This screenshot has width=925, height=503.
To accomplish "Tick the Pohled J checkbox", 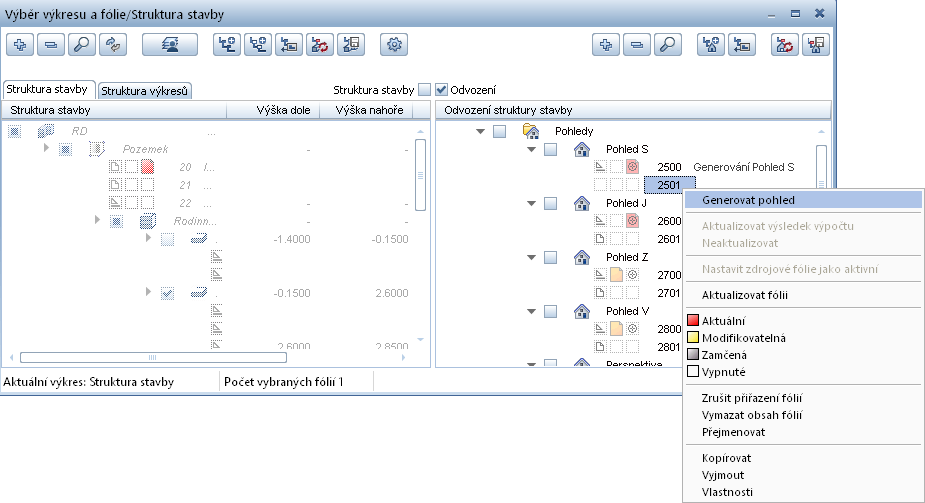I will (x=550, y=203).
